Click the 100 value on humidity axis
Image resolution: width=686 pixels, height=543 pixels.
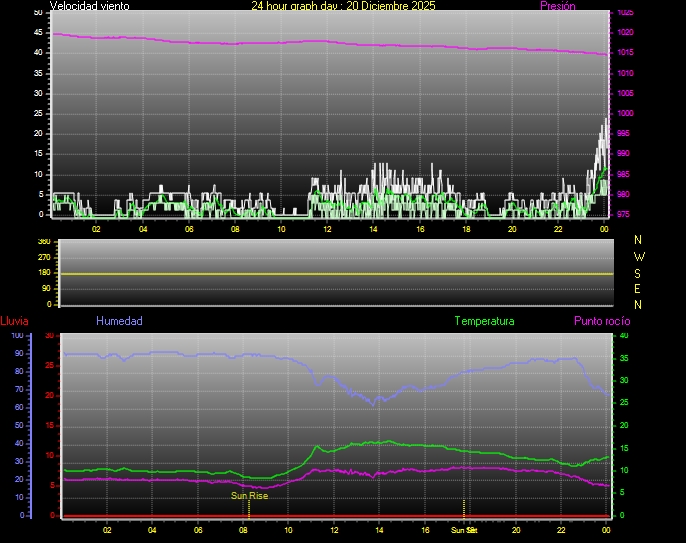point(18,336)
